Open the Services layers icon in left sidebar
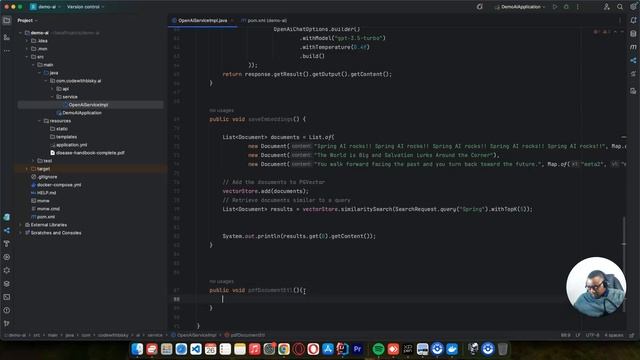This screenshot has width=640, height=360. point(7,284)
